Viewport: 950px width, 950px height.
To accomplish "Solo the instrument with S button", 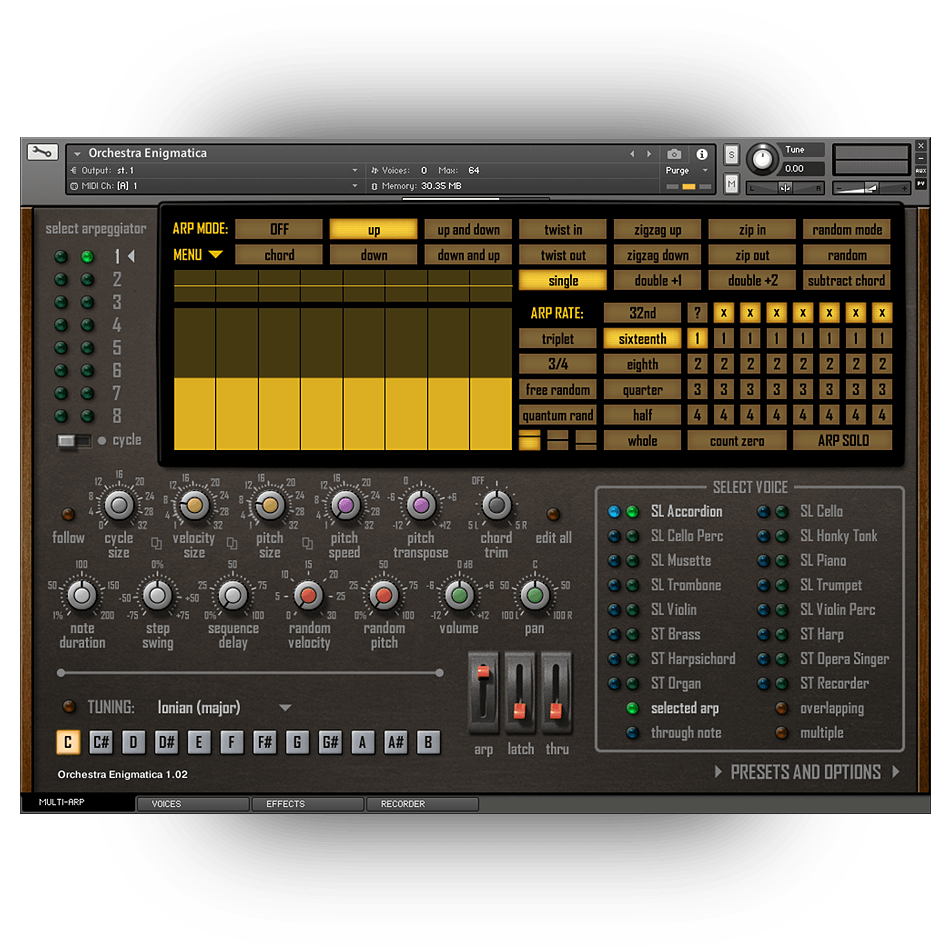I will pyautogui.click(x=731, y=155).
